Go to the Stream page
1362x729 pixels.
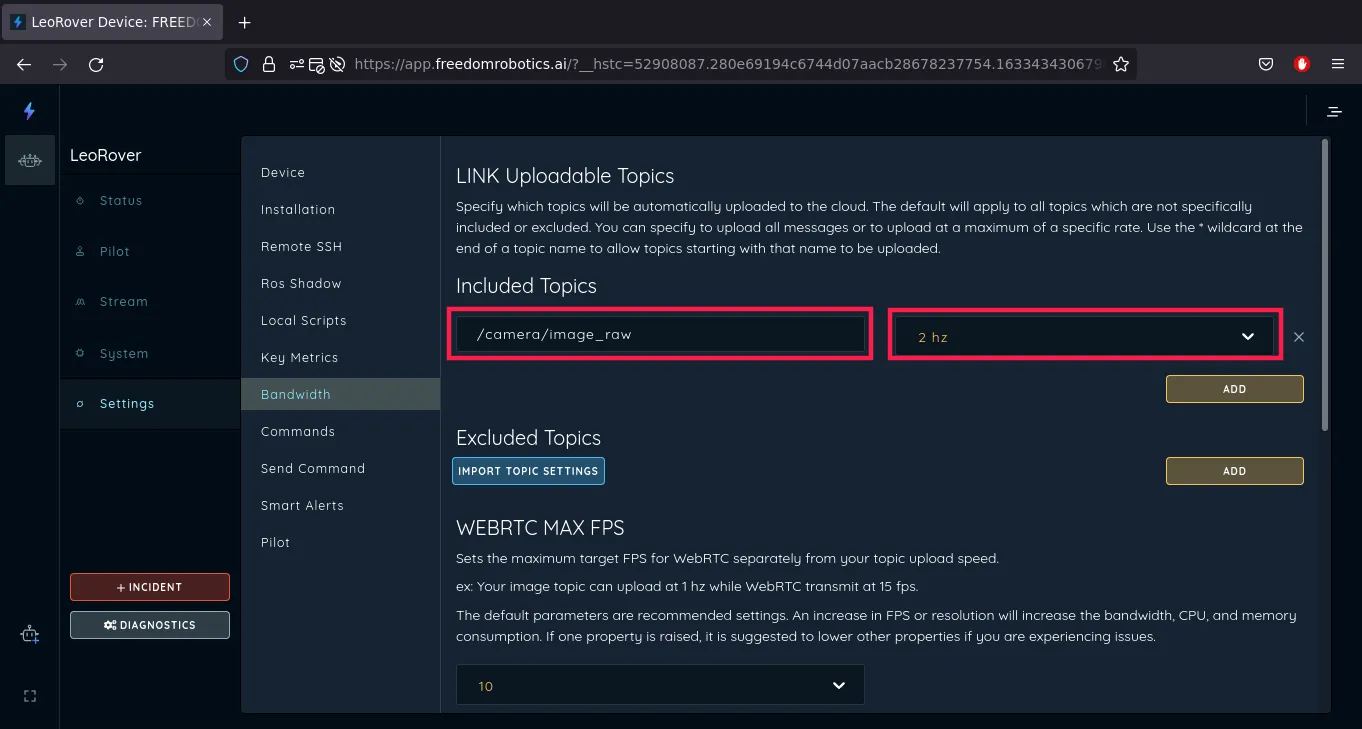click(x=123, y=301)
